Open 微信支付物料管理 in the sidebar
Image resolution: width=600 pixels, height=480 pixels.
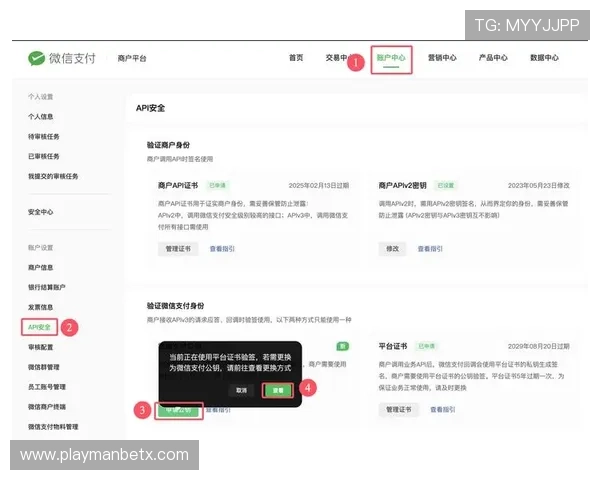tap(53, 427)
